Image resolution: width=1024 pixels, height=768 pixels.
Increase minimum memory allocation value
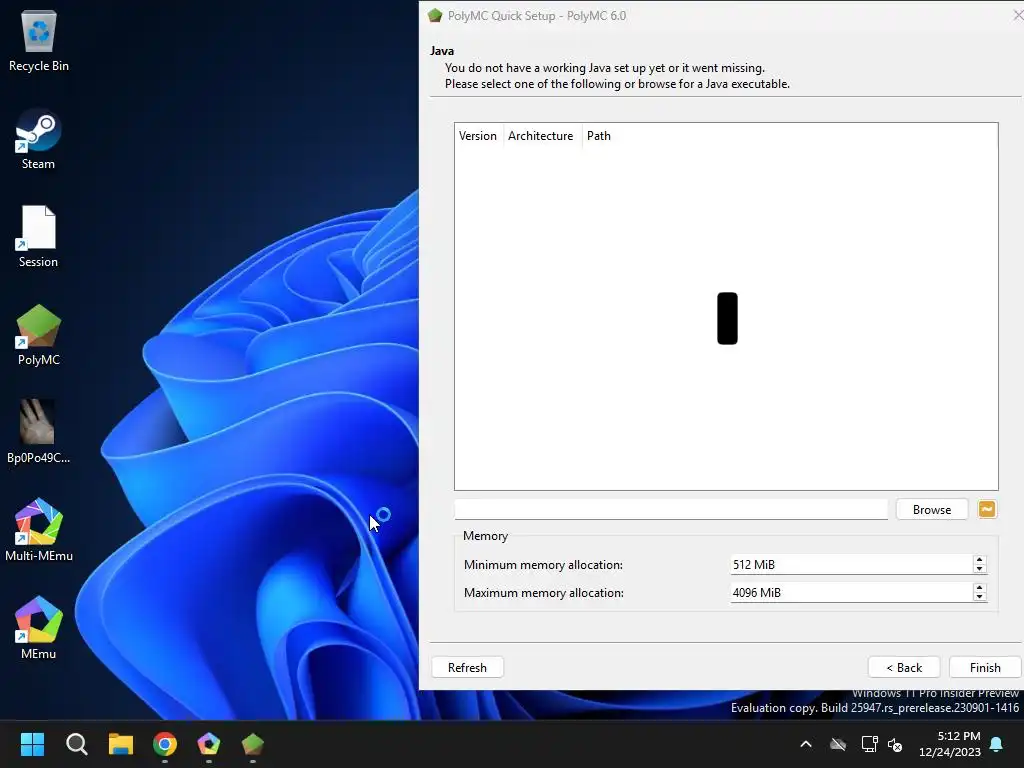(x=979, y=560)
